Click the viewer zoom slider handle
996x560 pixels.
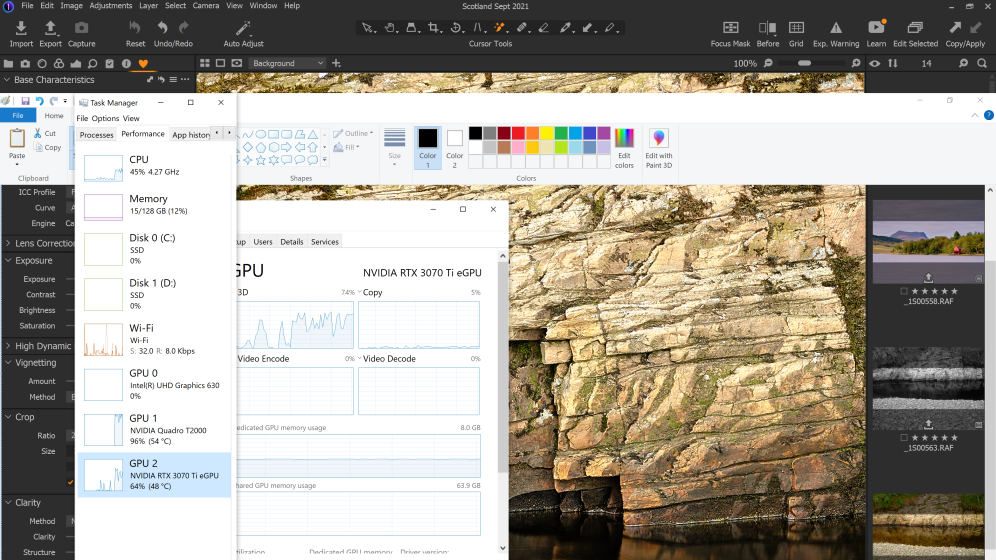pos(804,63)
